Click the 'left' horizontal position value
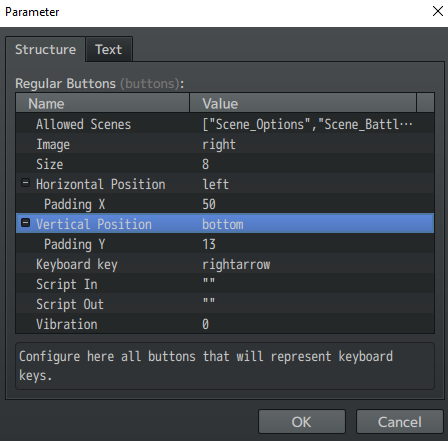 (216, 184)
